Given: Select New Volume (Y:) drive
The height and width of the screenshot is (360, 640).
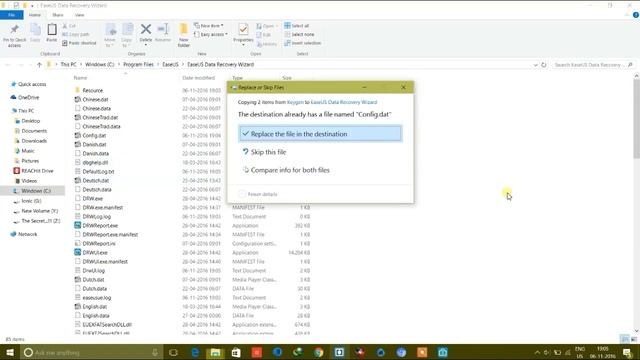Looking at the screenshot, I should point(36,211).
